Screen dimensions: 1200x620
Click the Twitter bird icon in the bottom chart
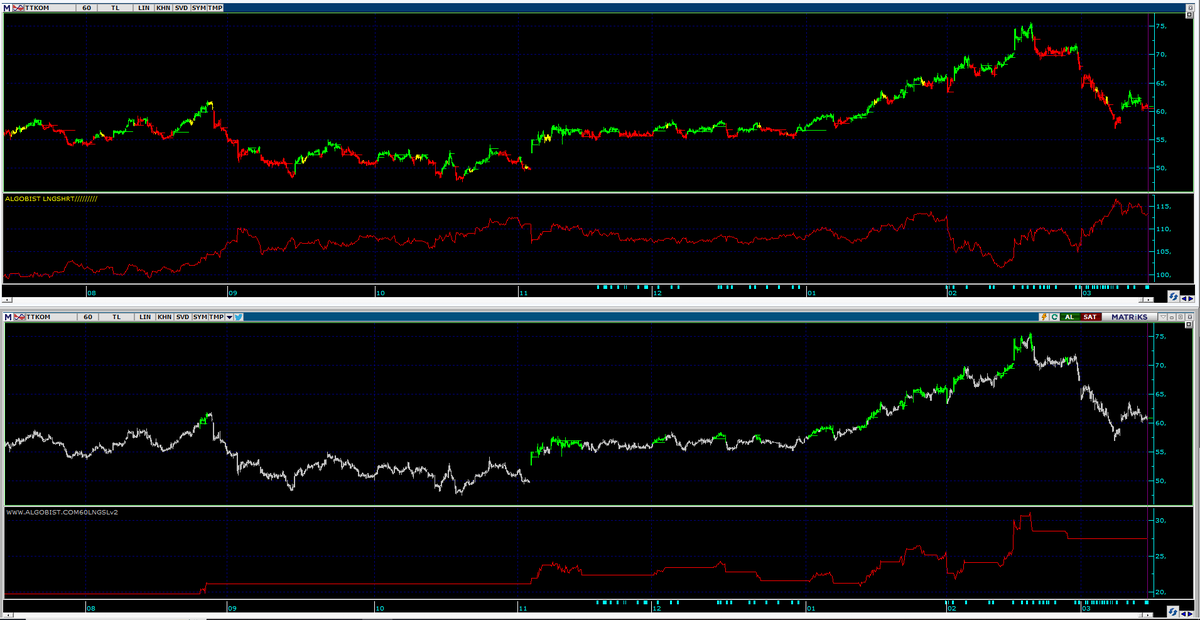[x=238, y=317]
